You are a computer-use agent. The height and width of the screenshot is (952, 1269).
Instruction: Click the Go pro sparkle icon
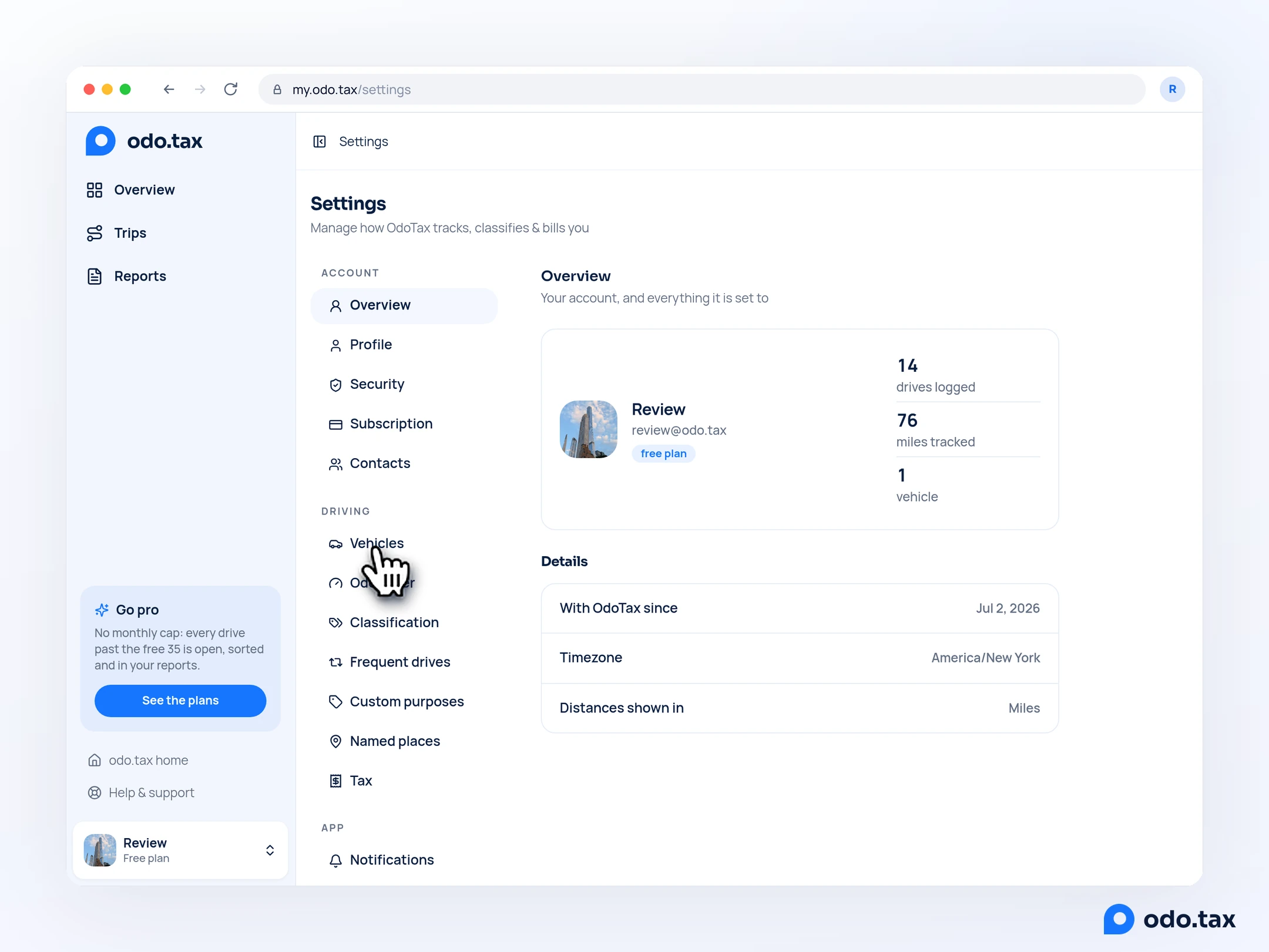coord(102,610)
